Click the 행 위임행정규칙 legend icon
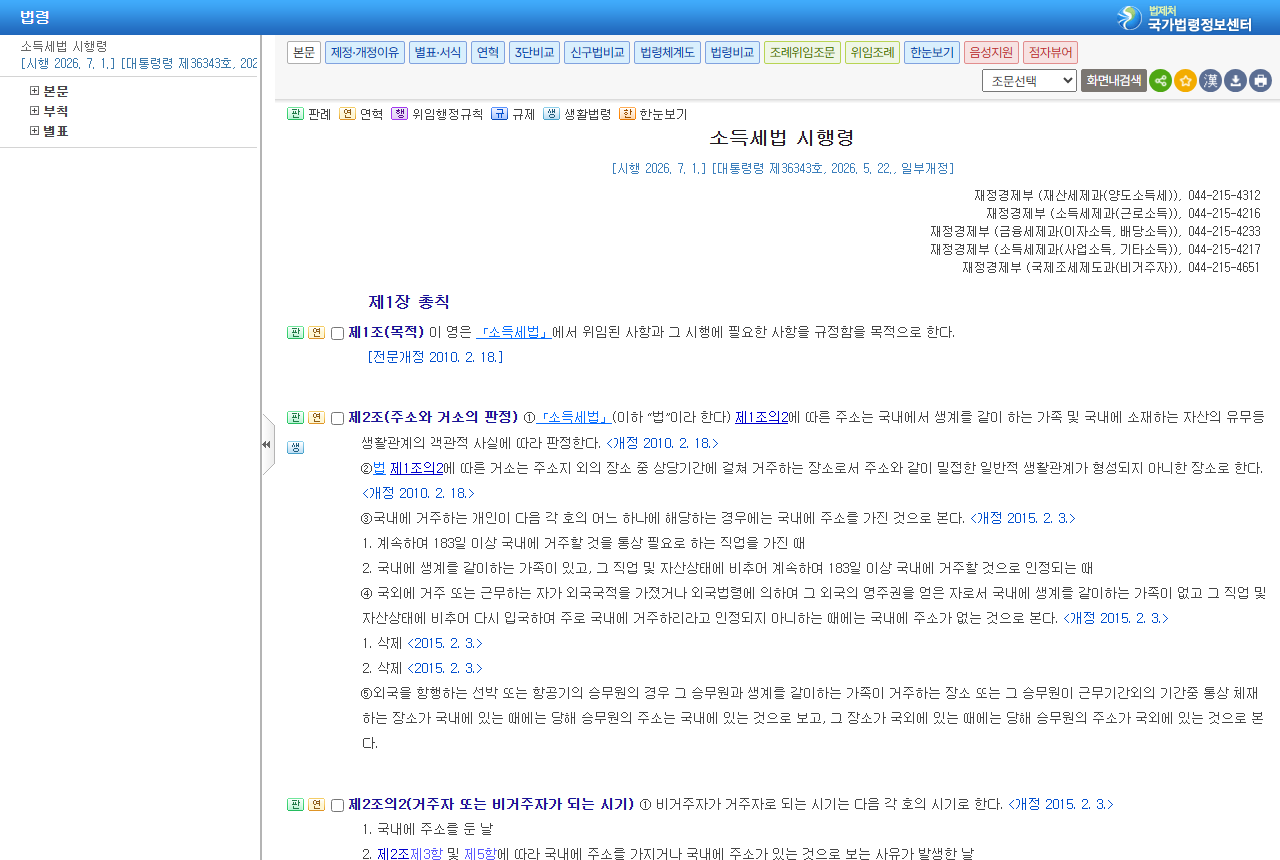Screen dimensions: 1280x860 (x=399, y=114)
